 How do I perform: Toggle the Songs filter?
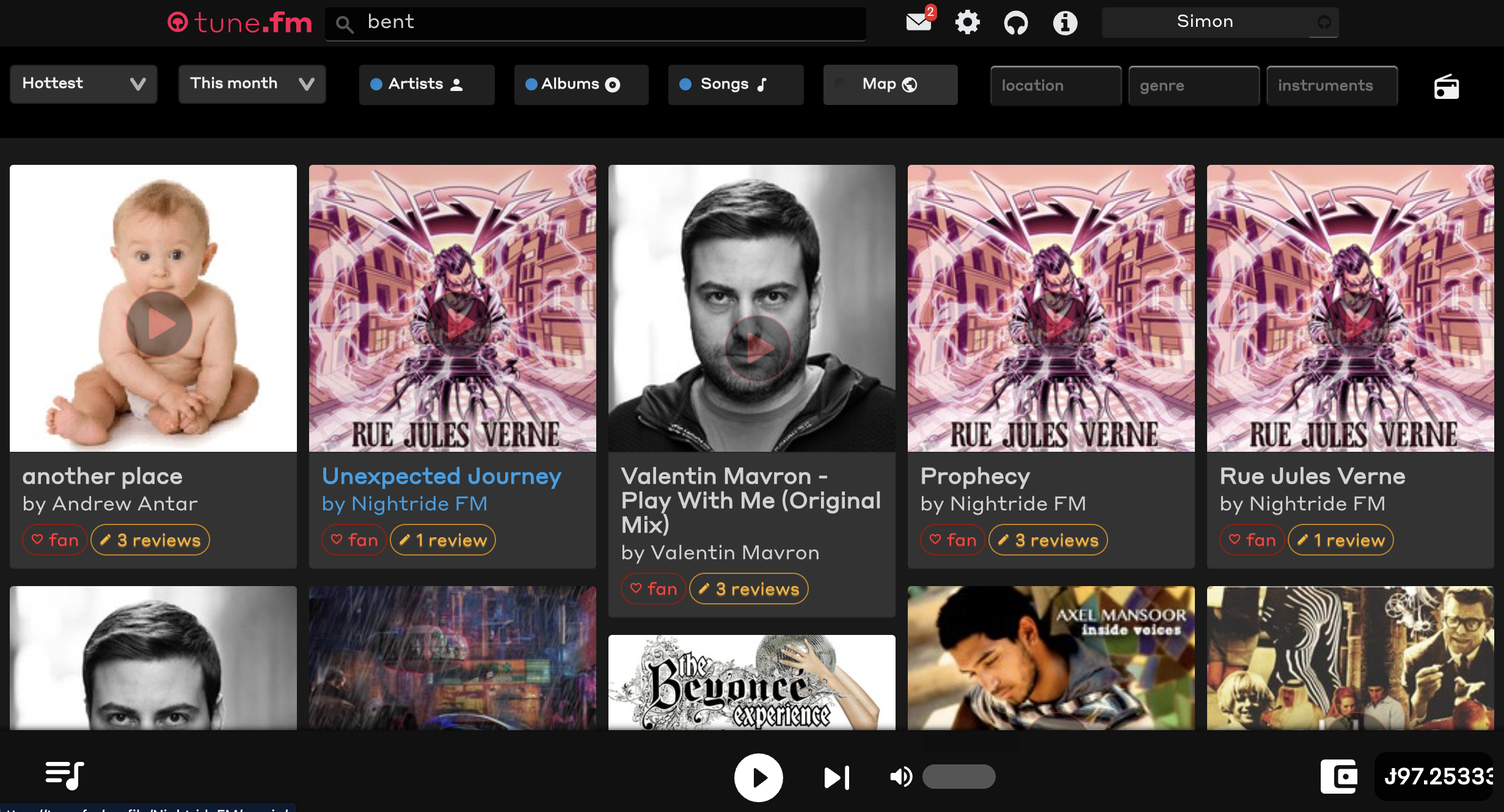point(736,84)
